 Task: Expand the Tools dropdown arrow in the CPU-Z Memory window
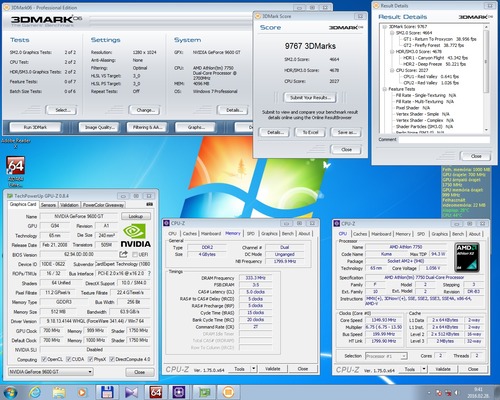254,369
